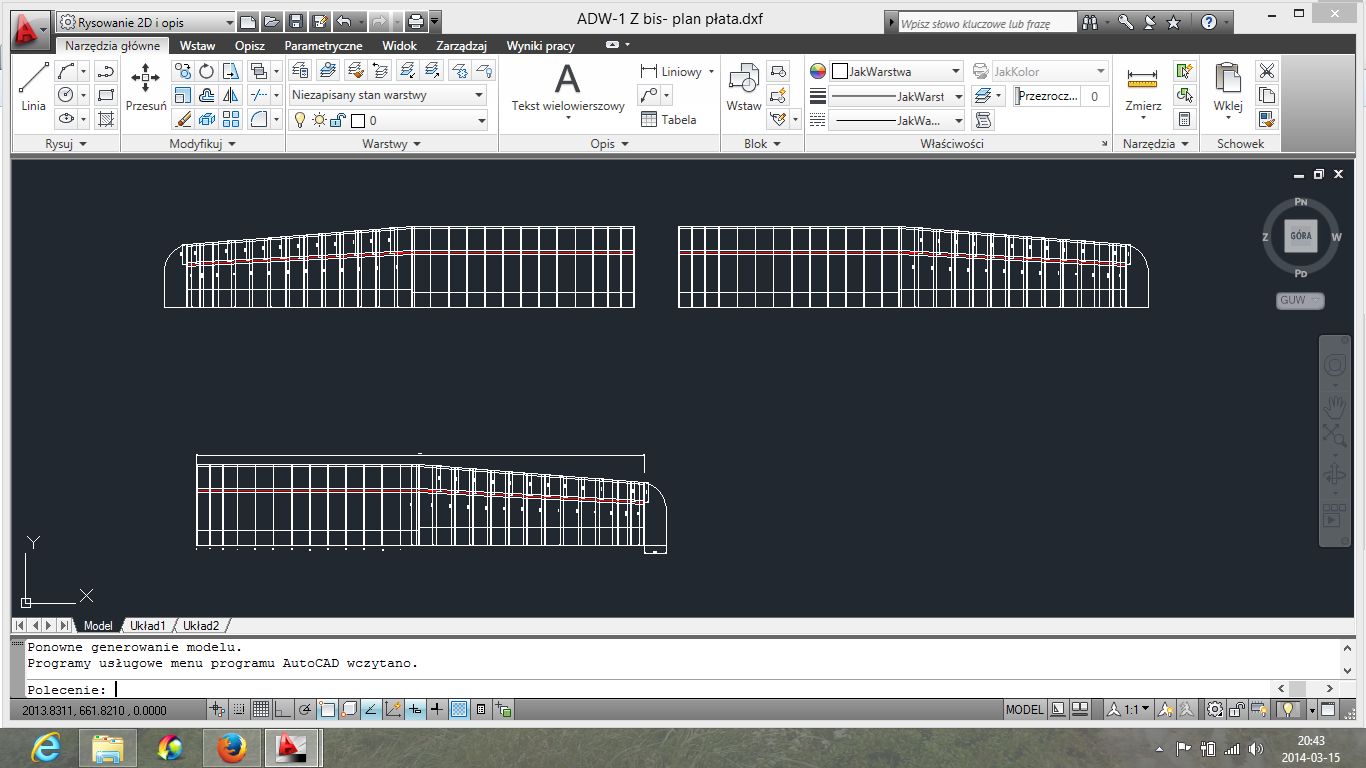1366x768 pixels.
Task: Switch to the Opisz ribbon tab
Action: click(249, 45)
